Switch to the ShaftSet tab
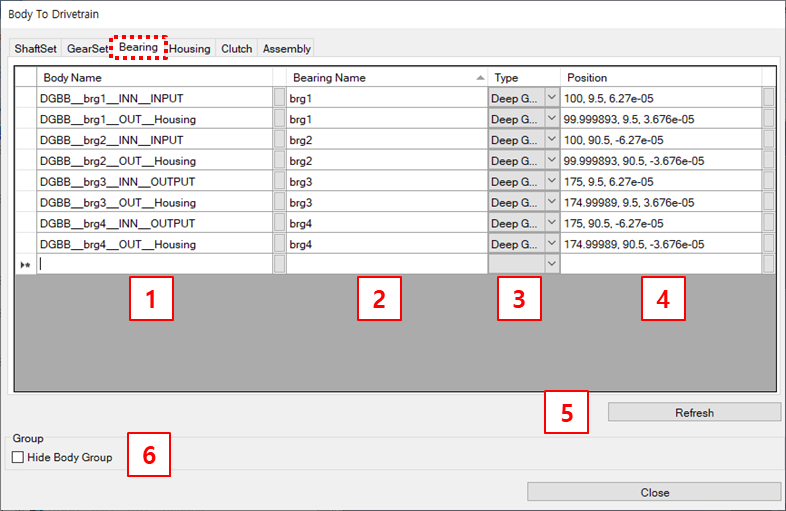Screen dimensions: 786x511 (36, 49)
